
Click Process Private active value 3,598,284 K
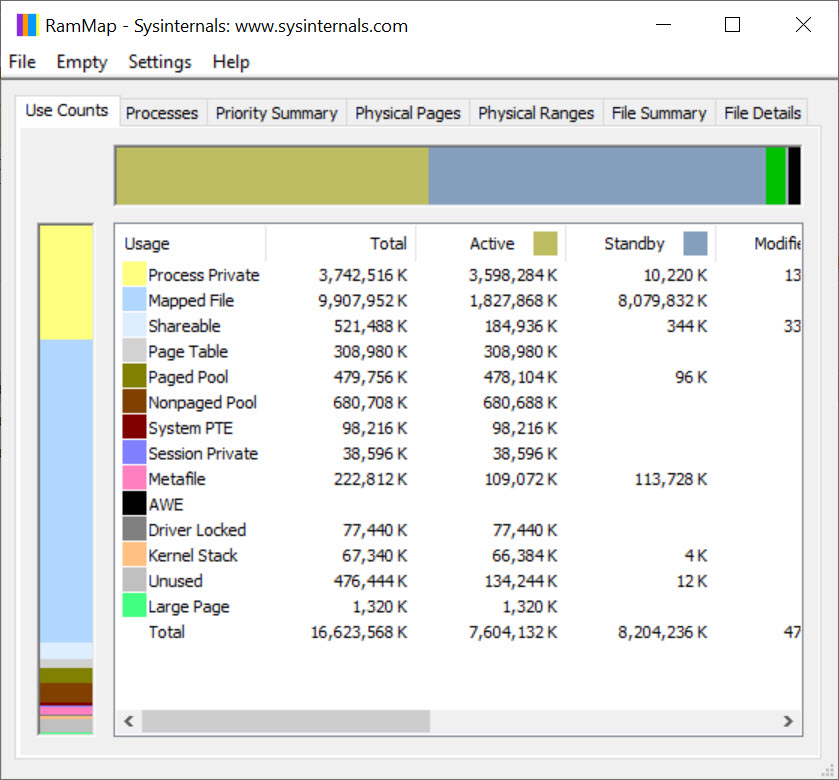pyautogui.click(x=513, y=275)
